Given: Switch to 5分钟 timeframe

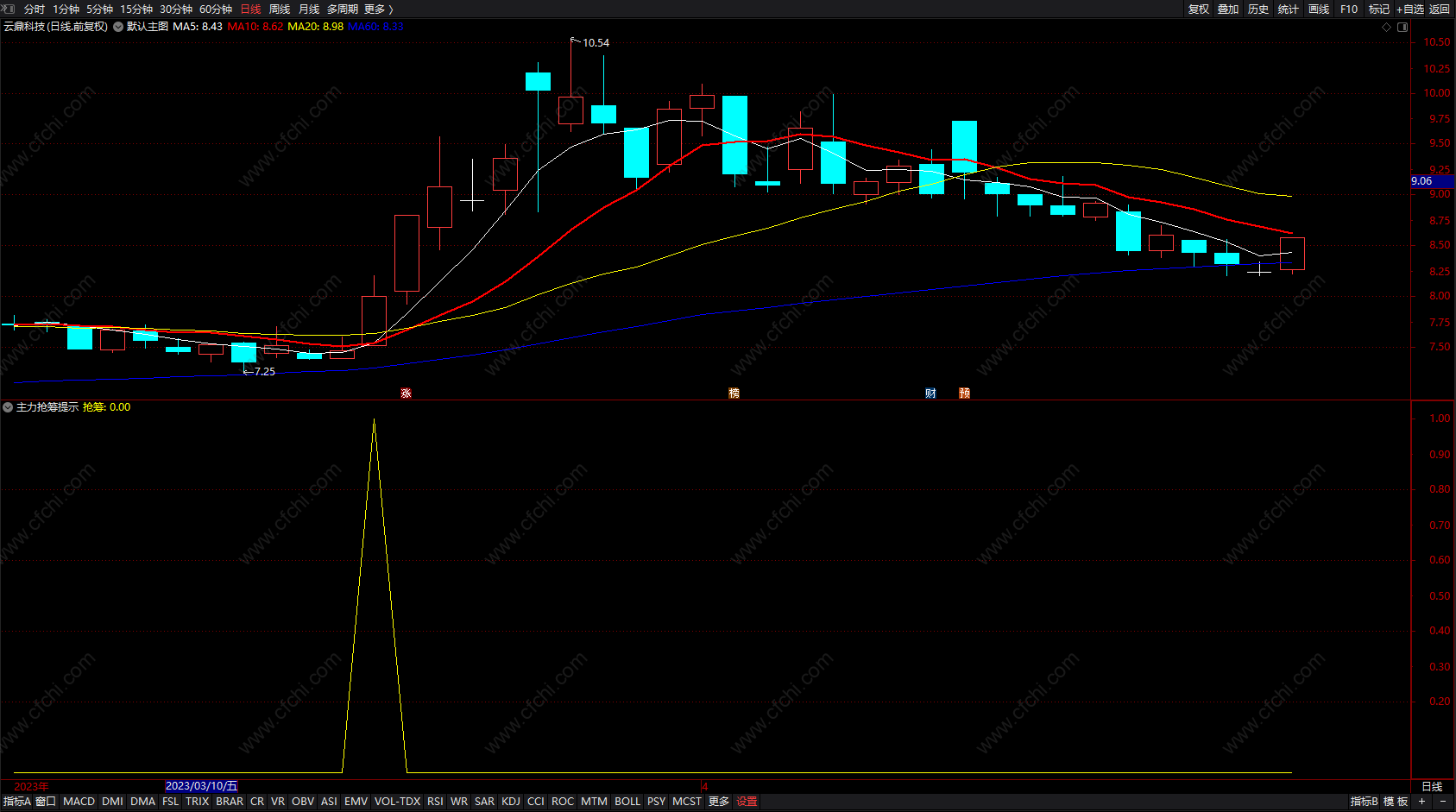Looking at the screenshot, I should (x=99, y=9).
